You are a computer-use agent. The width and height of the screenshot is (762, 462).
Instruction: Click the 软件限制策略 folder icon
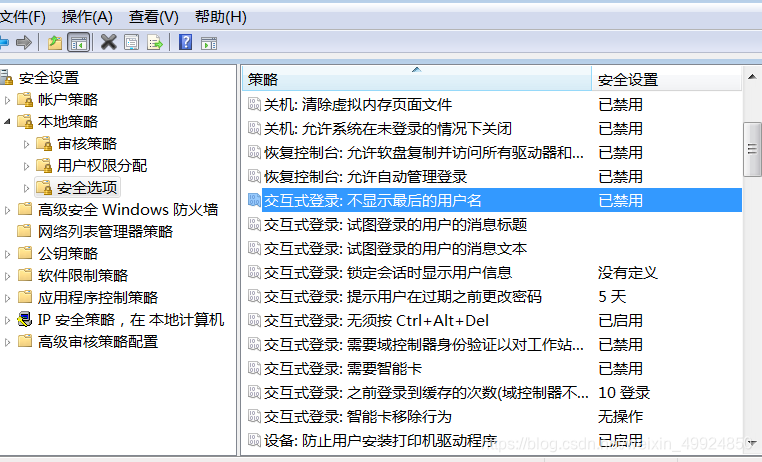25,275
